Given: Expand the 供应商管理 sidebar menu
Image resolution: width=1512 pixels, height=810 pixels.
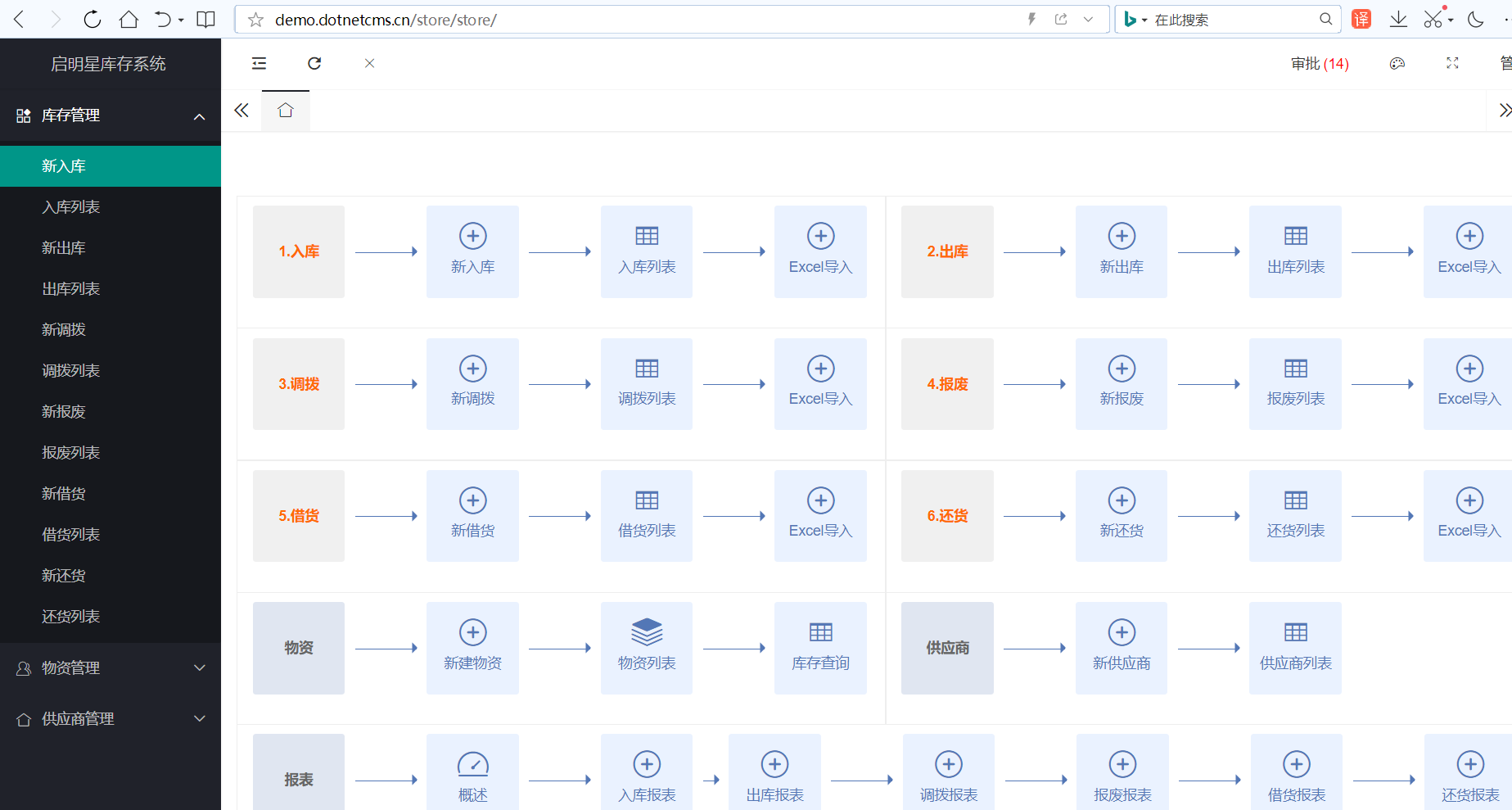Looking at the screenshot, I should tap(111, 719).
